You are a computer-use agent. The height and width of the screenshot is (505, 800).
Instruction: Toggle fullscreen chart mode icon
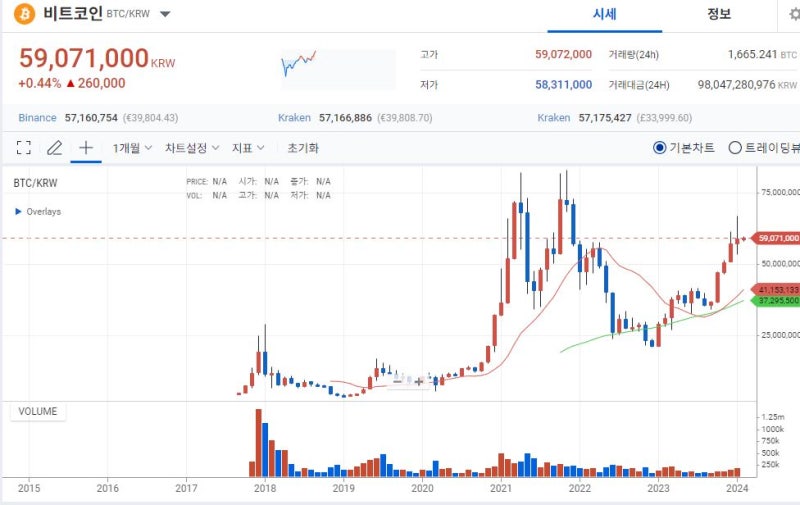tap(23, 148)
